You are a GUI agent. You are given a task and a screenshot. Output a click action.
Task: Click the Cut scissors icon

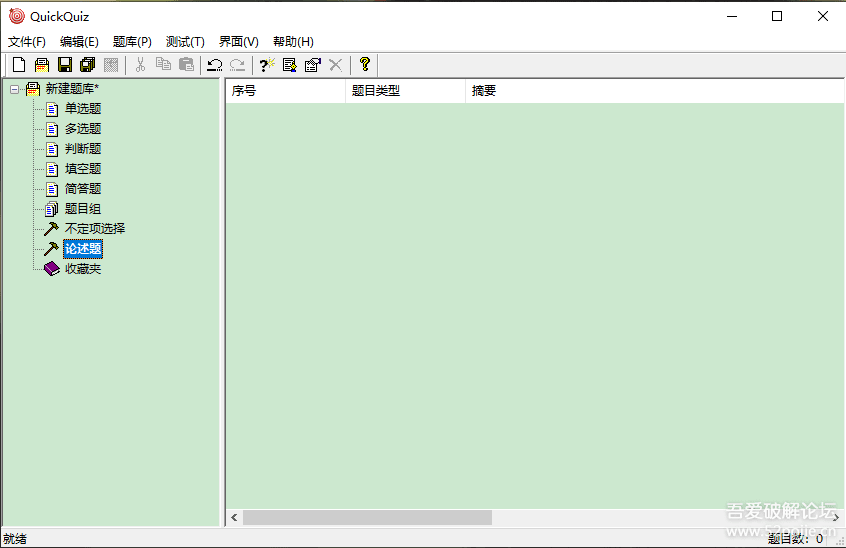[140, 65]
